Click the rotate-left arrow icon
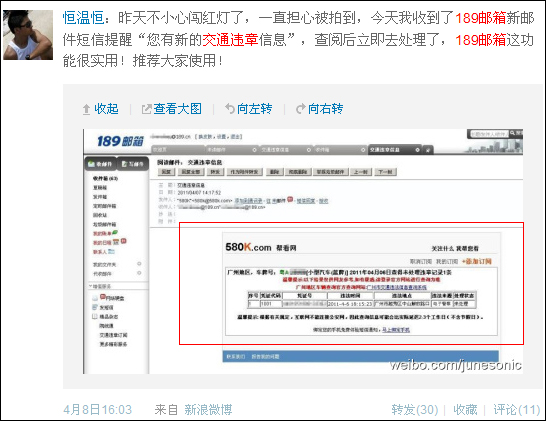This screenshot has height=421, width=546. 230,109
